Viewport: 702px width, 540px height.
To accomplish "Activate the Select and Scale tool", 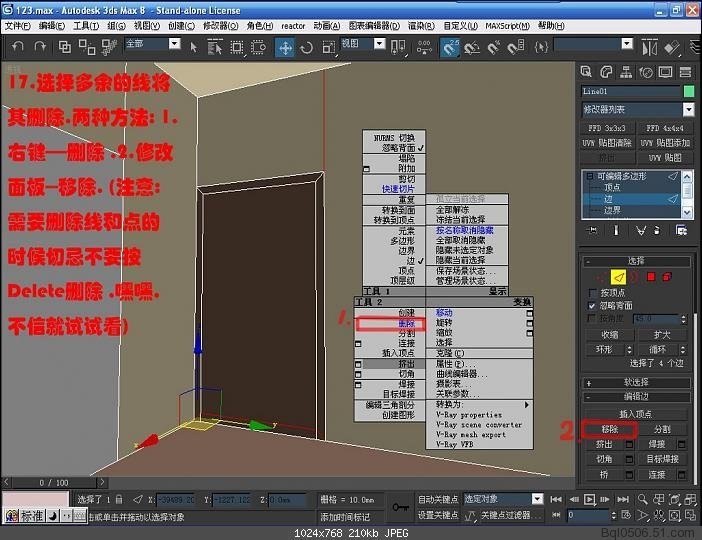I will tap(329, 47).
